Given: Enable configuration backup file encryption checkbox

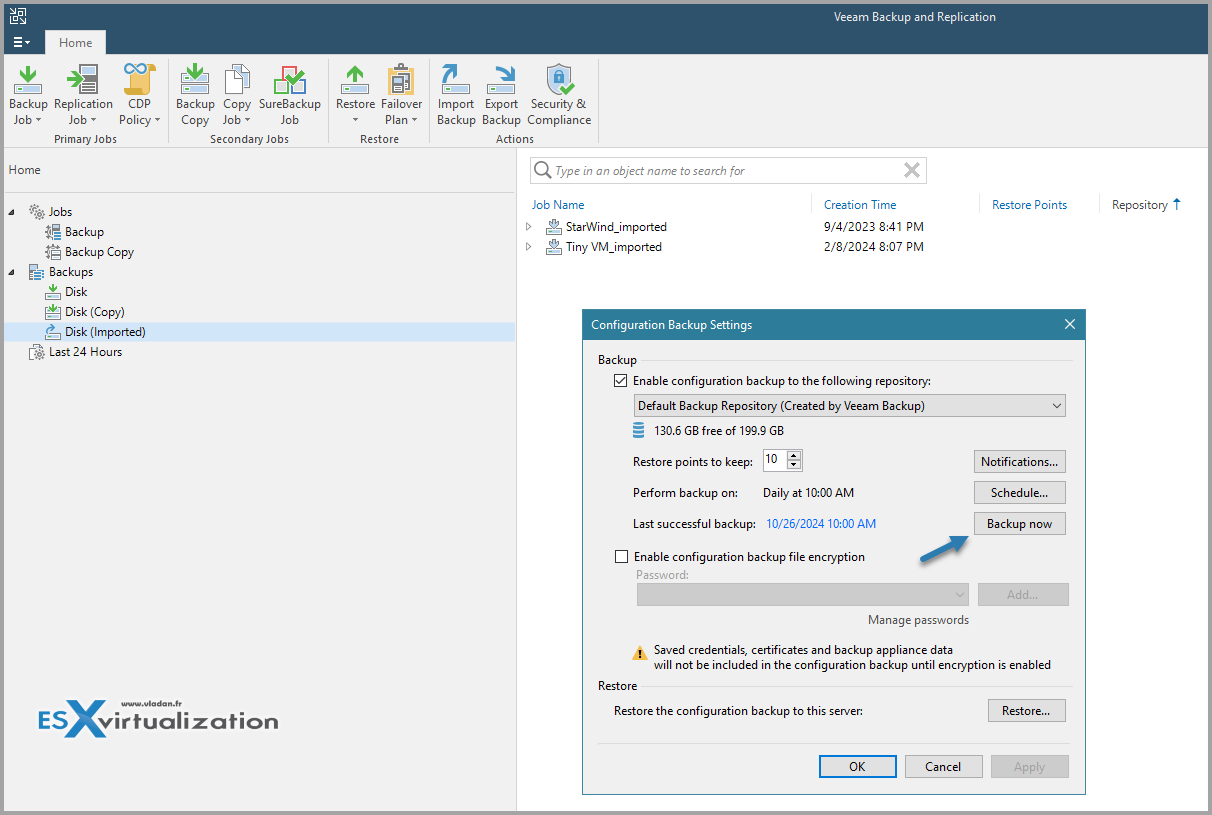Looking at the screenshot, I should (621, 557).
